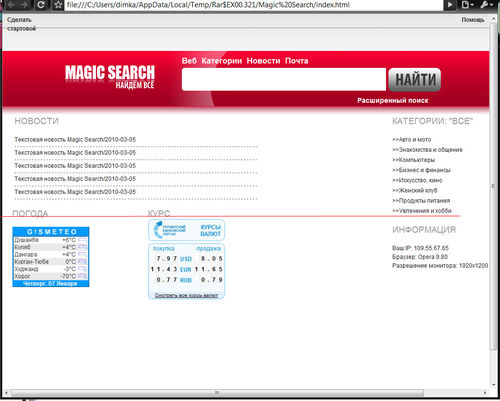Click the Gismeteo weather widget header
This screenshot has width=500, height=401.
[51, 231]
